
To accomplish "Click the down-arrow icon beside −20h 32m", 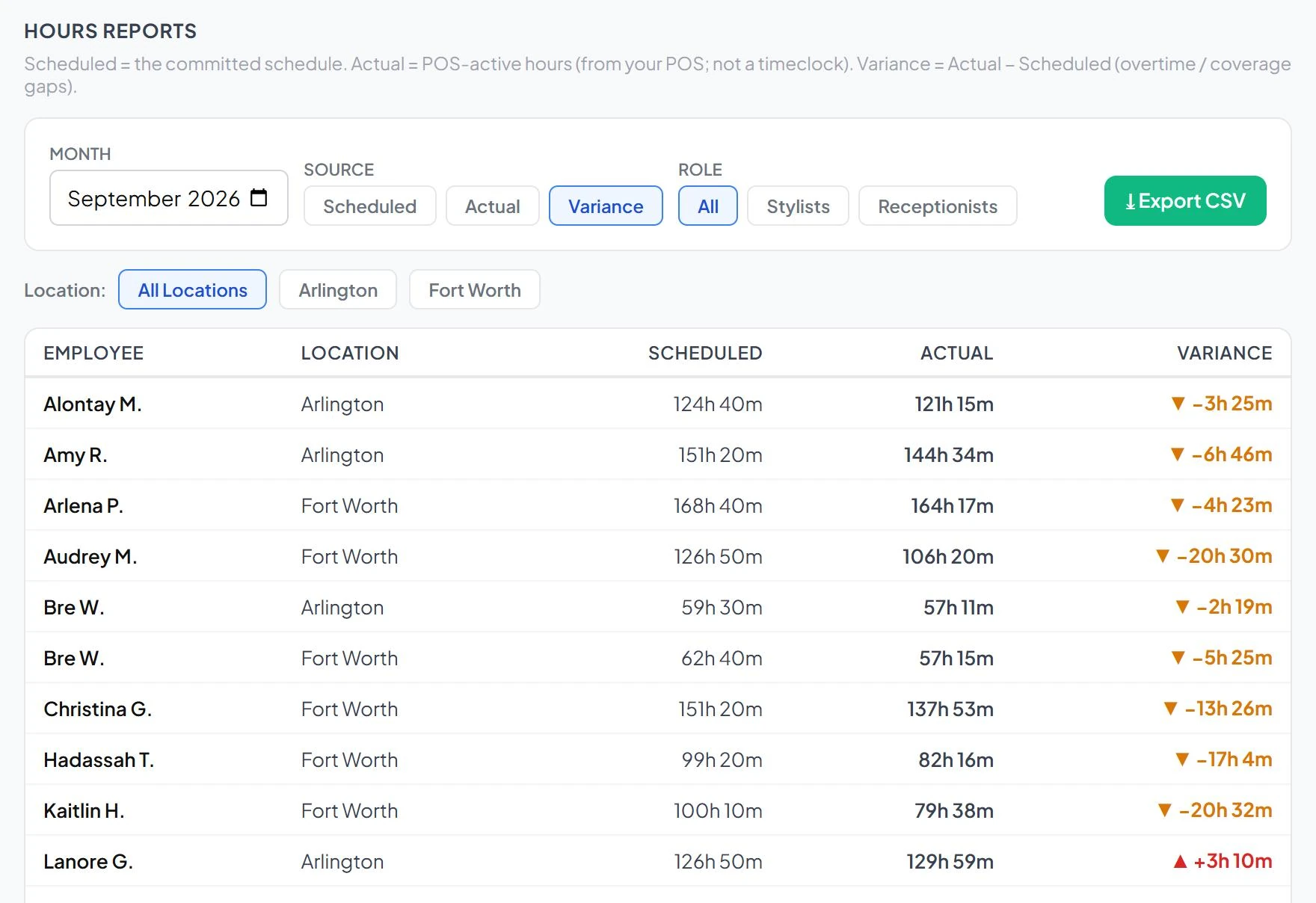I will 1164,810.
